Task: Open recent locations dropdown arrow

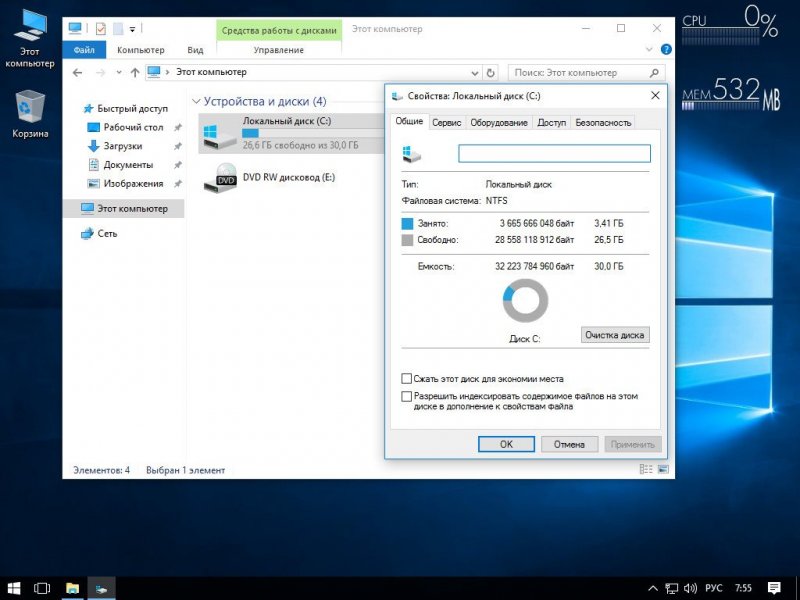Action: pyautogui.click(x=119, y=72)
